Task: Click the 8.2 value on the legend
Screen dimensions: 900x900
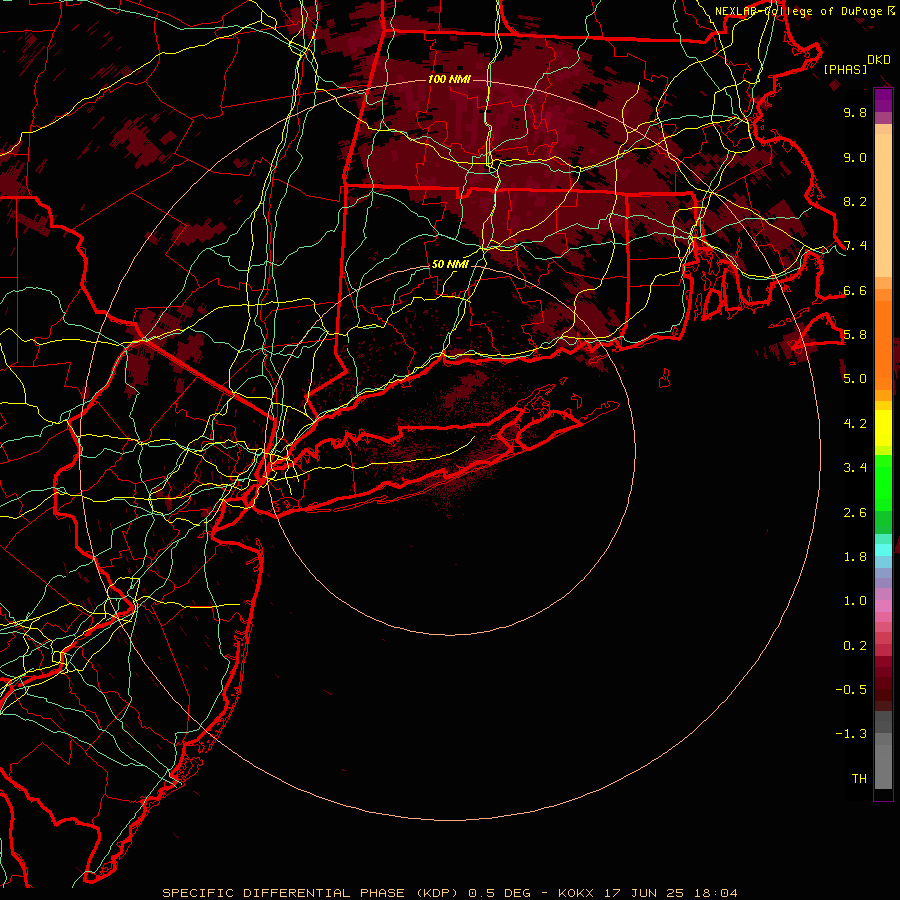Action: [x=855, y=201]
